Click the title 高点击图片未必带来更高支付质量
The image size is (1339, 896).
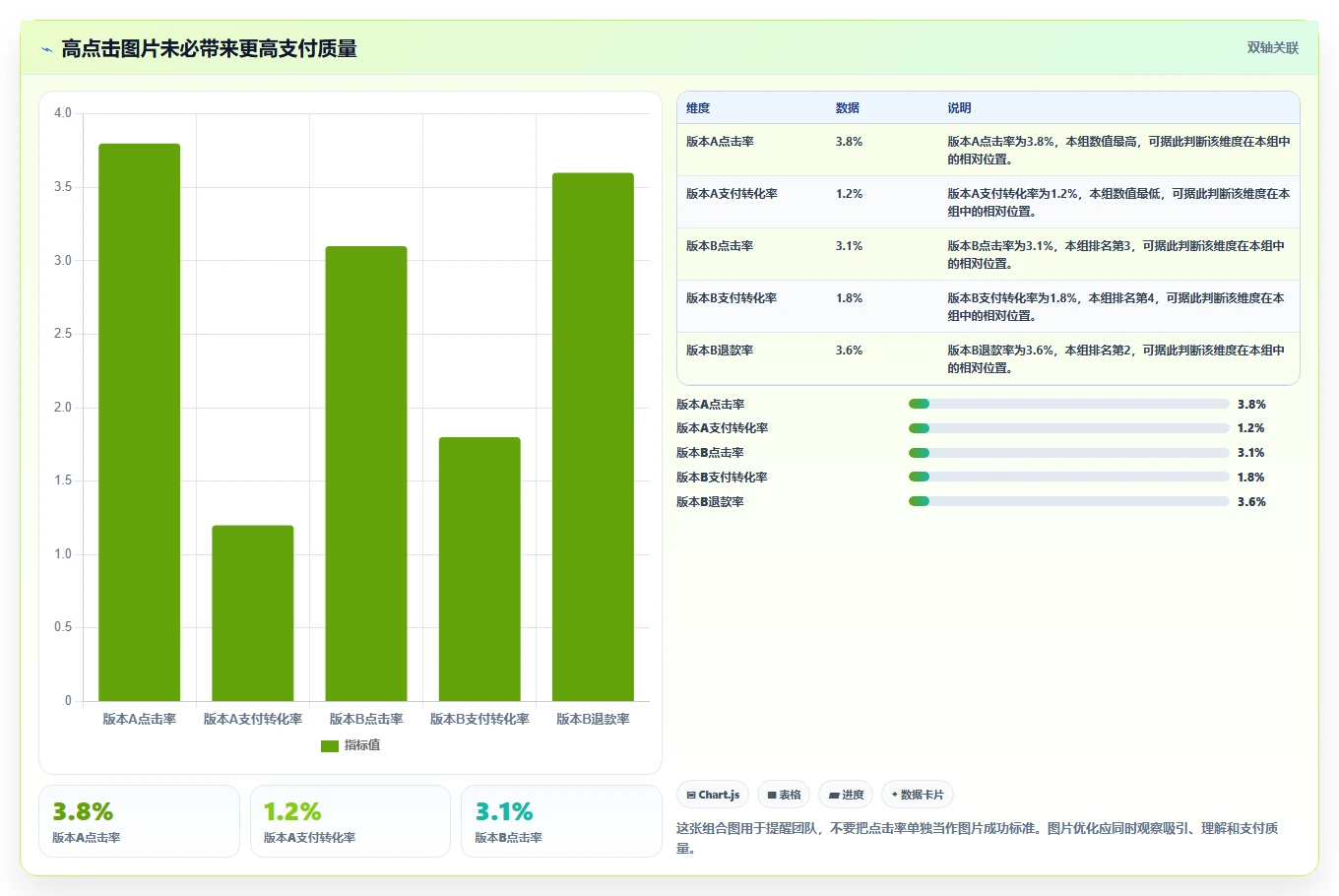[x=209, y=49]
